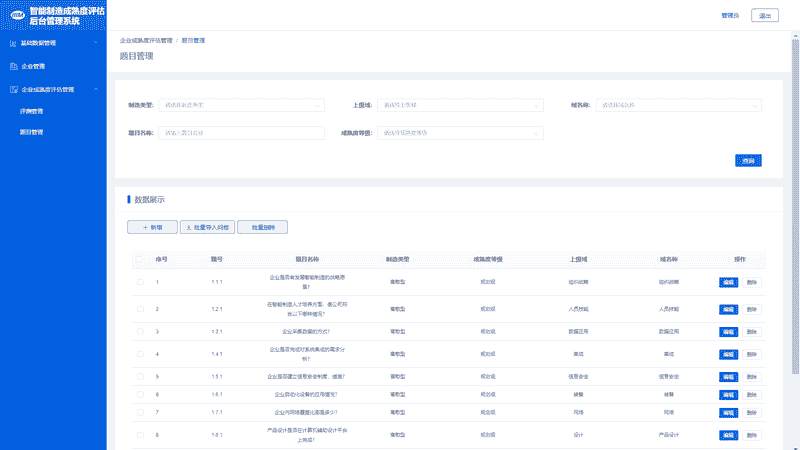Click the delete button for question 1.1.1
Screen dimensions: 800x450
[752, 282]
